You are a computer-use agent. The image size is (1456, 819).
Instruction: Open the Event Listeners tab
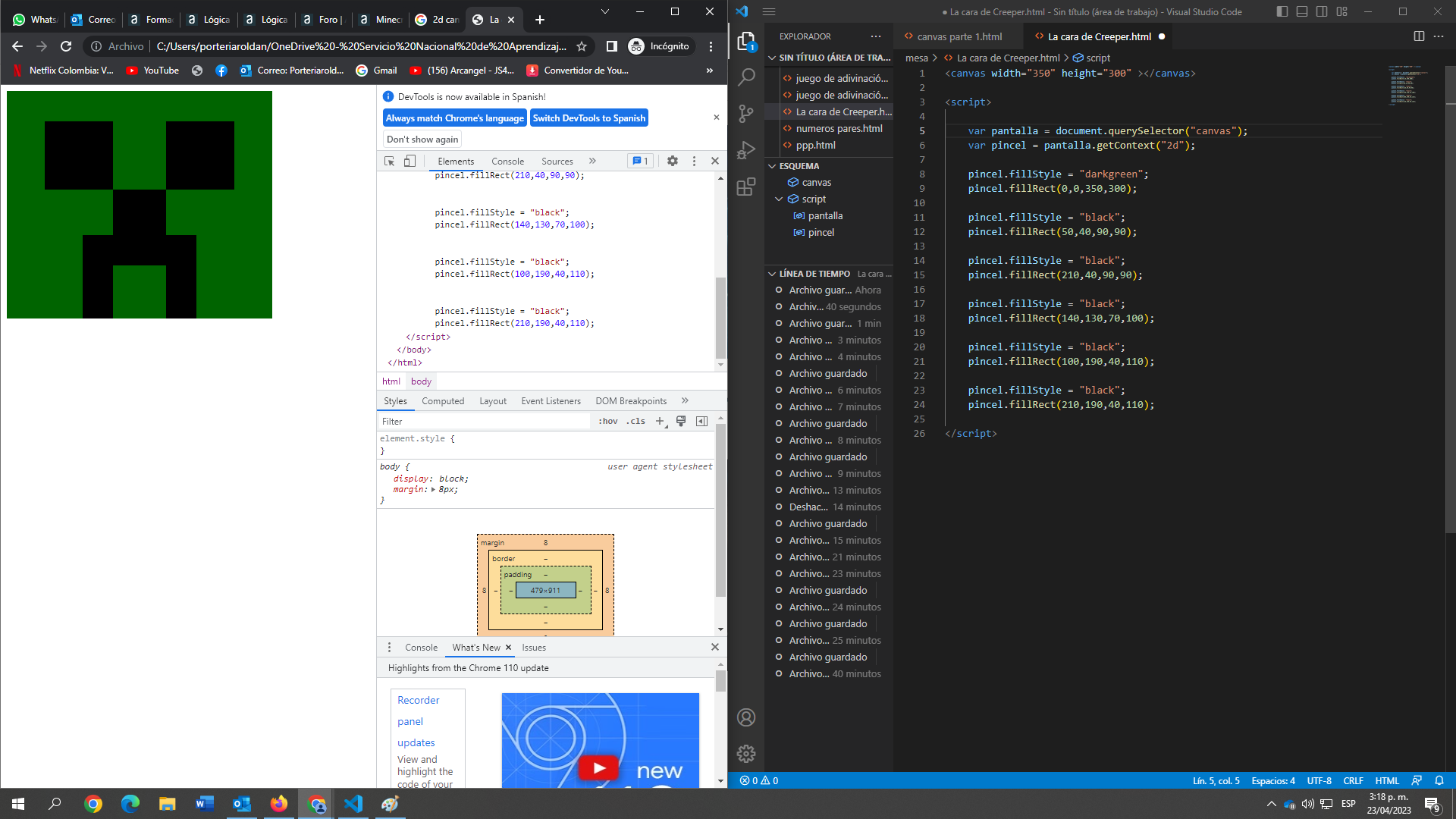point(551,401)
